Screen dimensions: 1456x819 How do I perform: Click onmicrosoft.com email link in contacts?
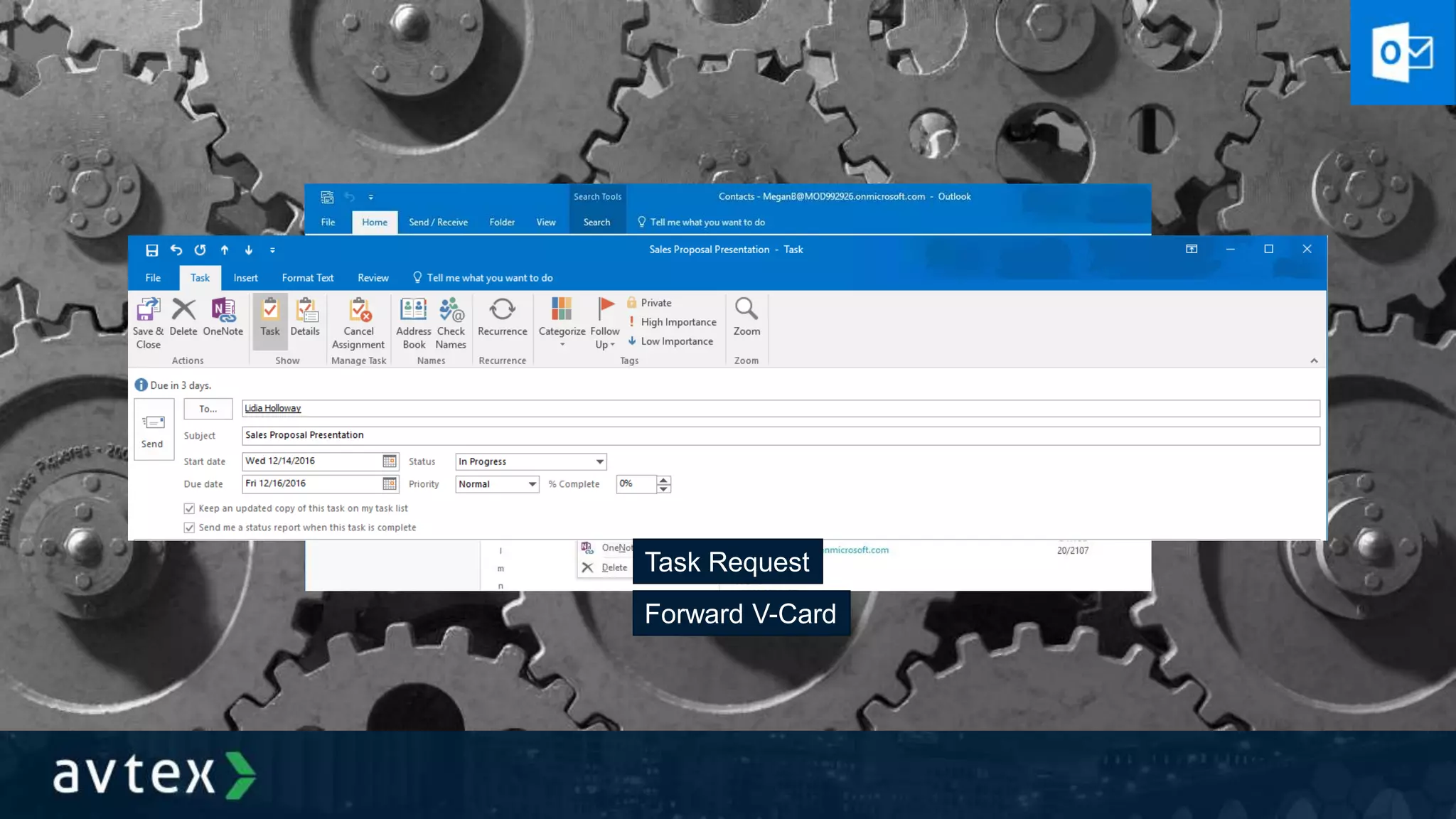tap(856, 550)
